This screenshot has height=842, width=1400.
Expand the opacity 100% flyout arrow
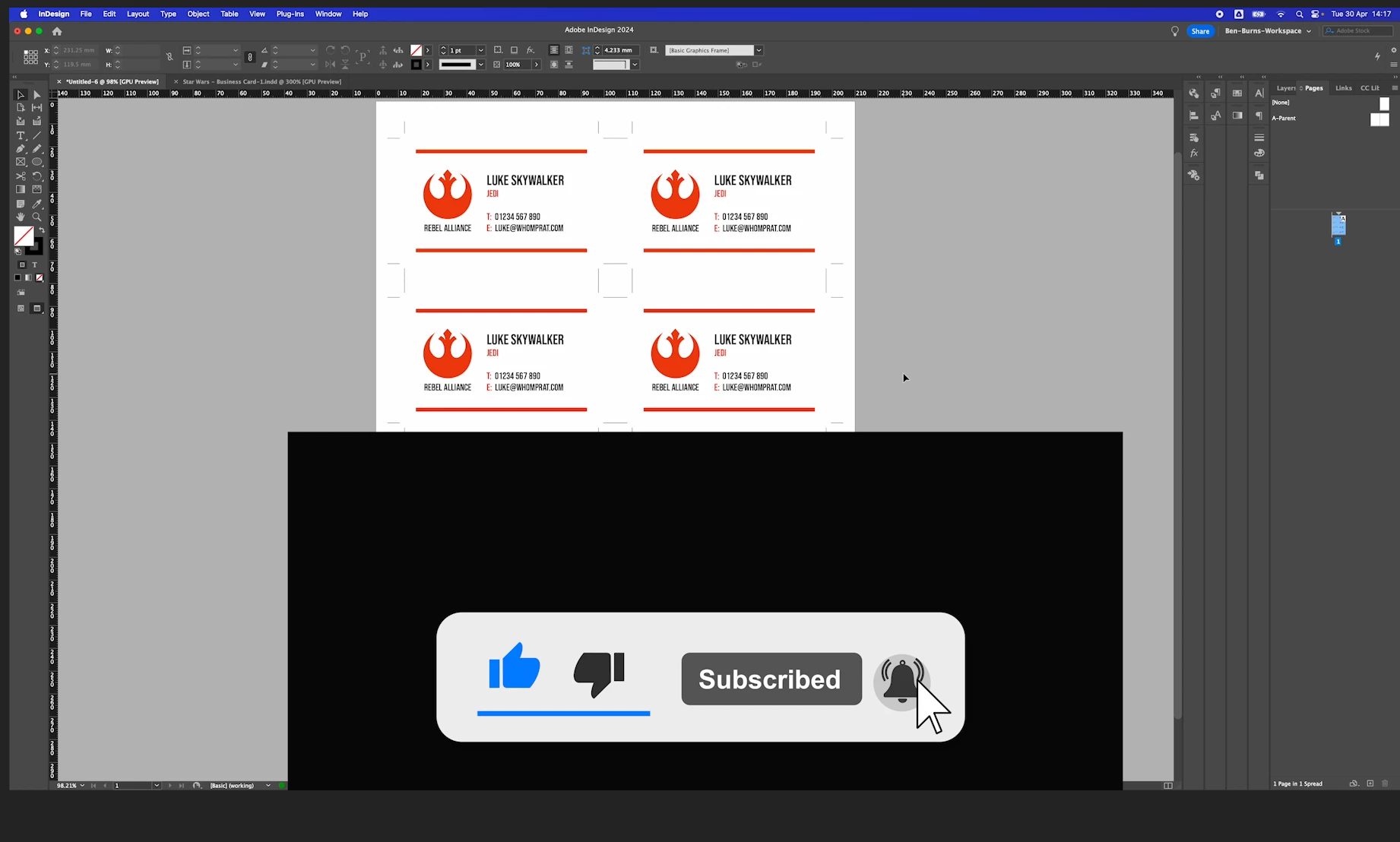pos(537,65)
